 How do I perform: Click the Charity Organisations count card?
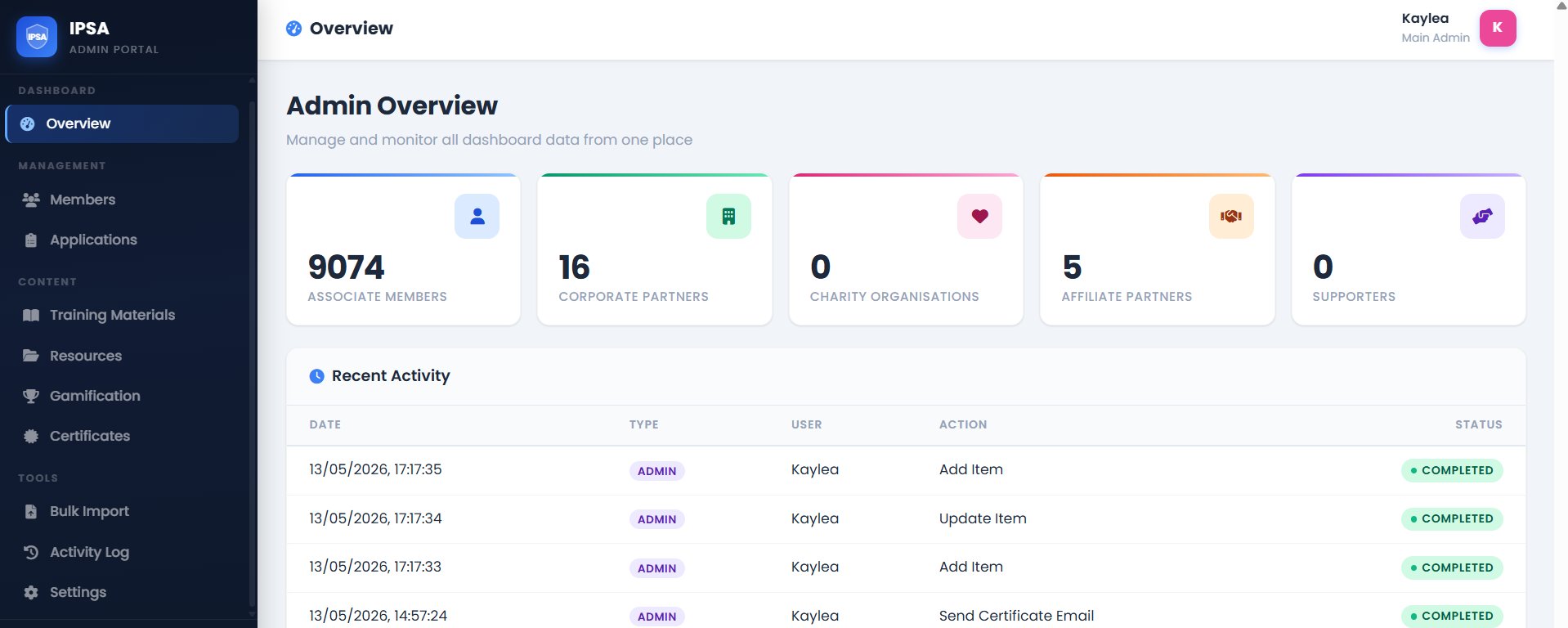[x=906, y=249]
